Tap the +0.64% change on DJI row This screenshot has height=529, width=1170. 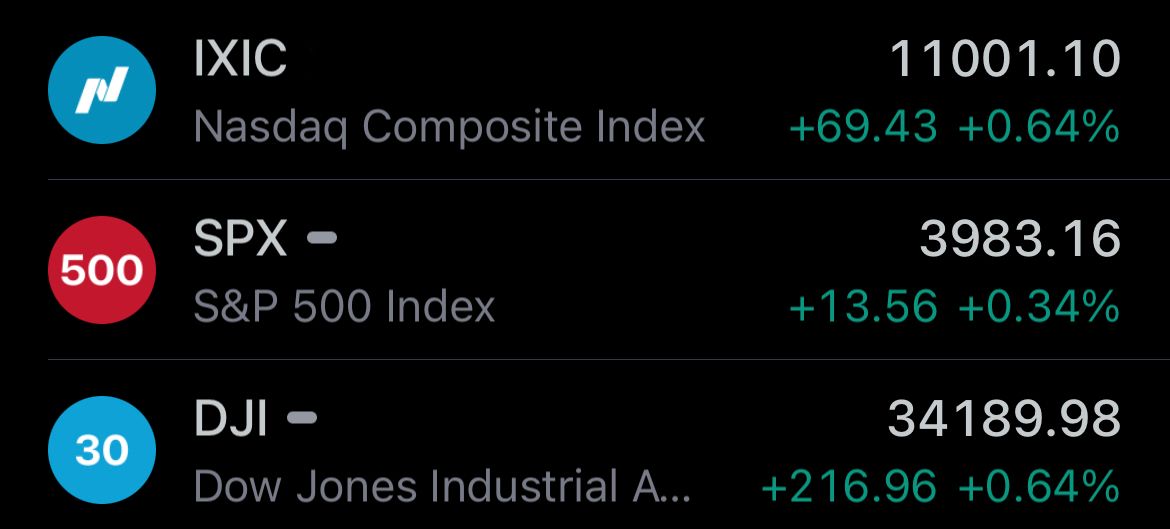click(1039, 486)
